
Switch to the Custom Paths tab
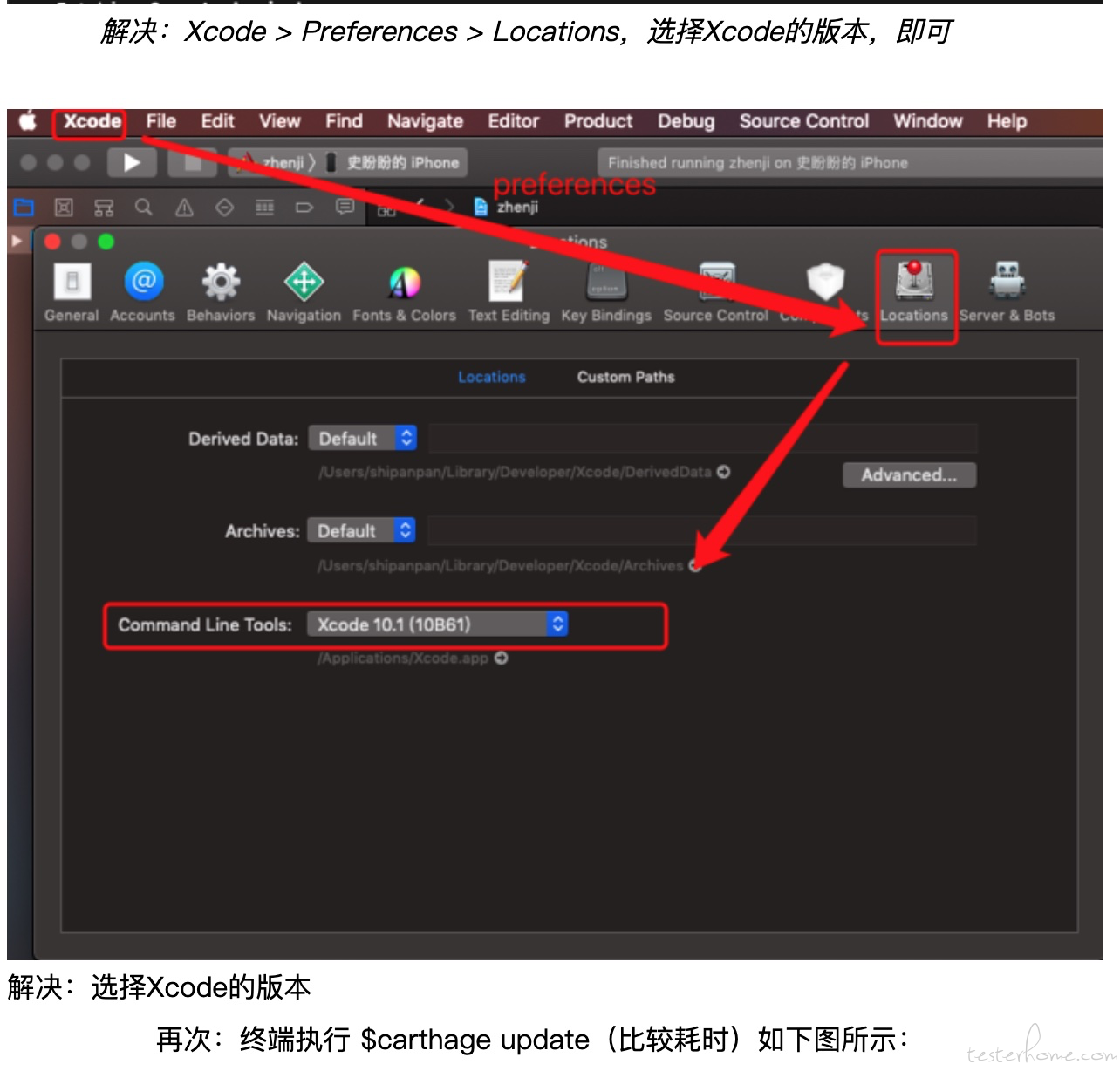pos(625,377)
